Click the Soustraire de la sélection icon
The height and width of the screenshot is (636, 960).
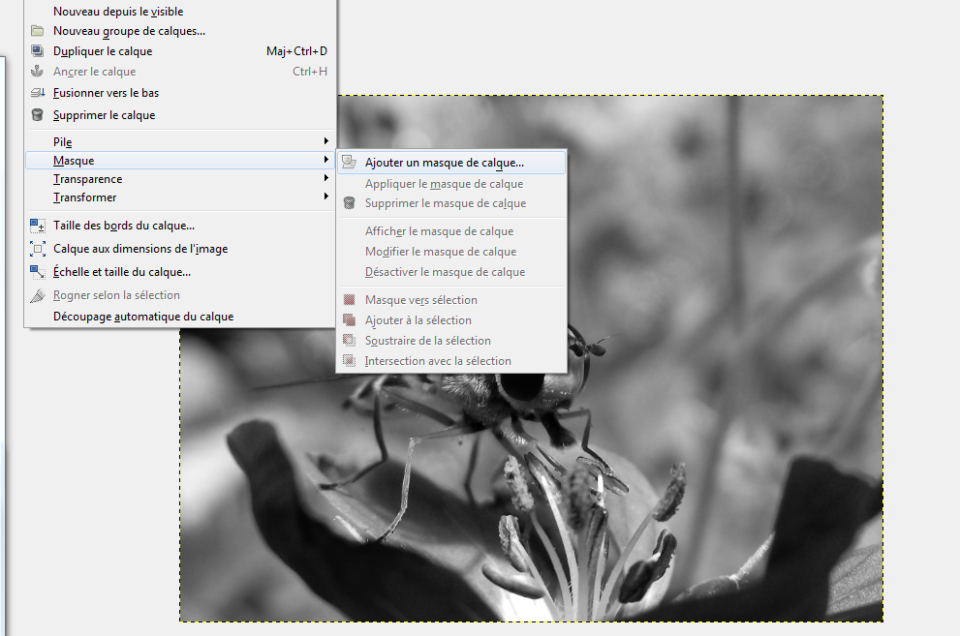click(349, 340)
